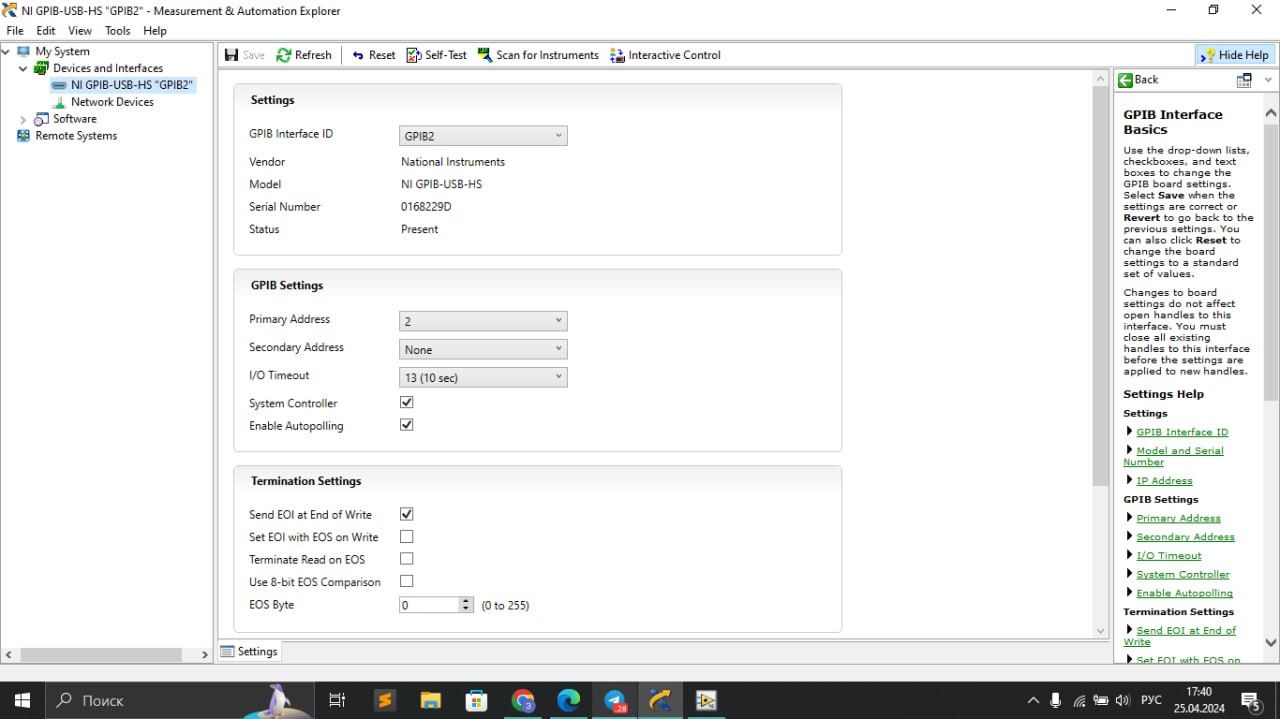Image resolution: width=1280 pixels, height=719 pixels.
Task: Open LabVIEW from the taskbar
Action: (707, 700)
